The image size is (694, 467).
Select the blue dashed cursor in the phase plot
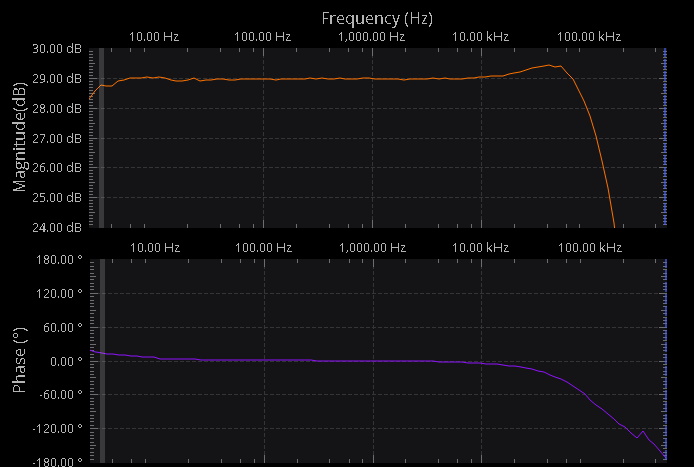click(x=665, y=359)
